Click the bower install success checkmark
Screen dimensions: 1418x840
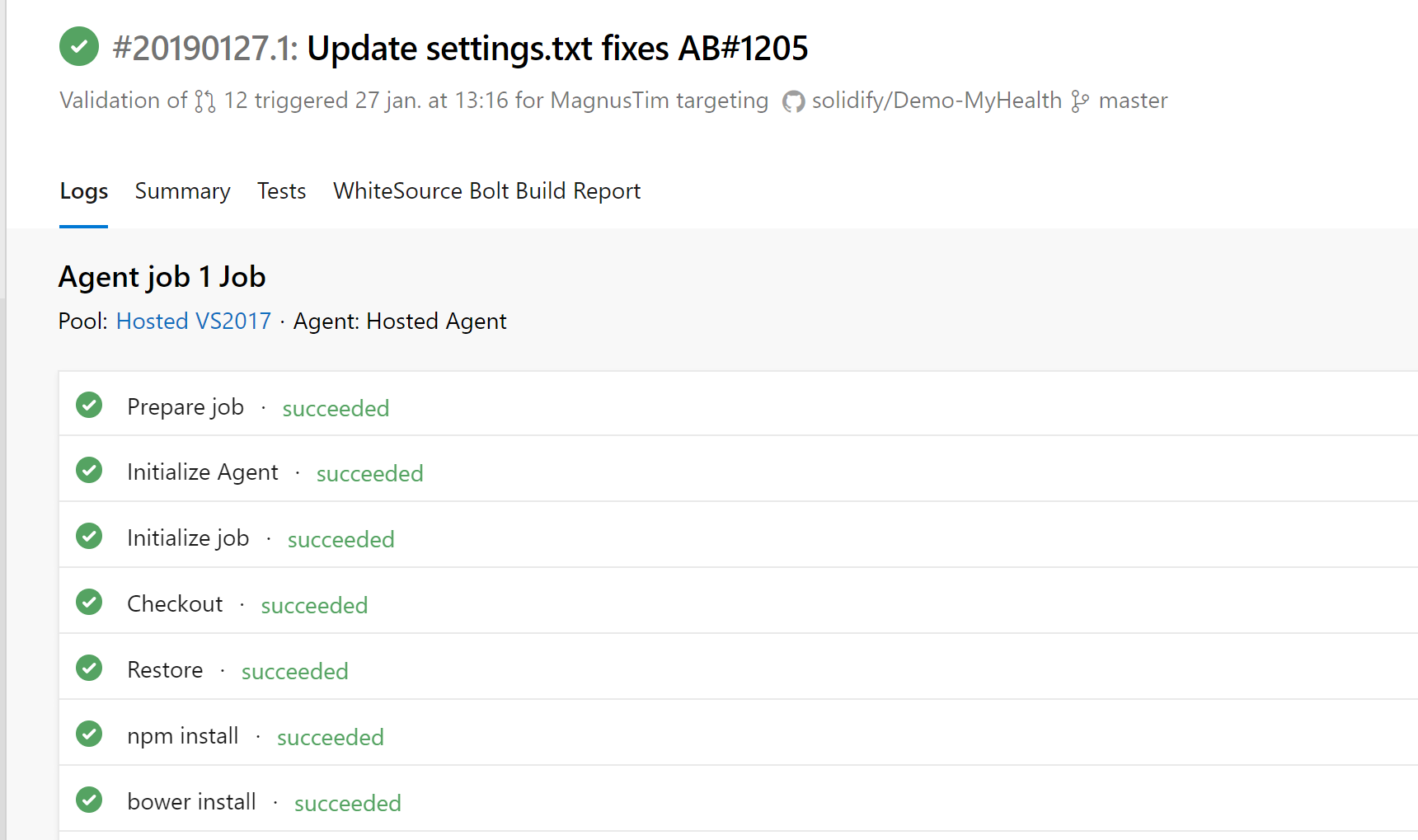point(89,800)
